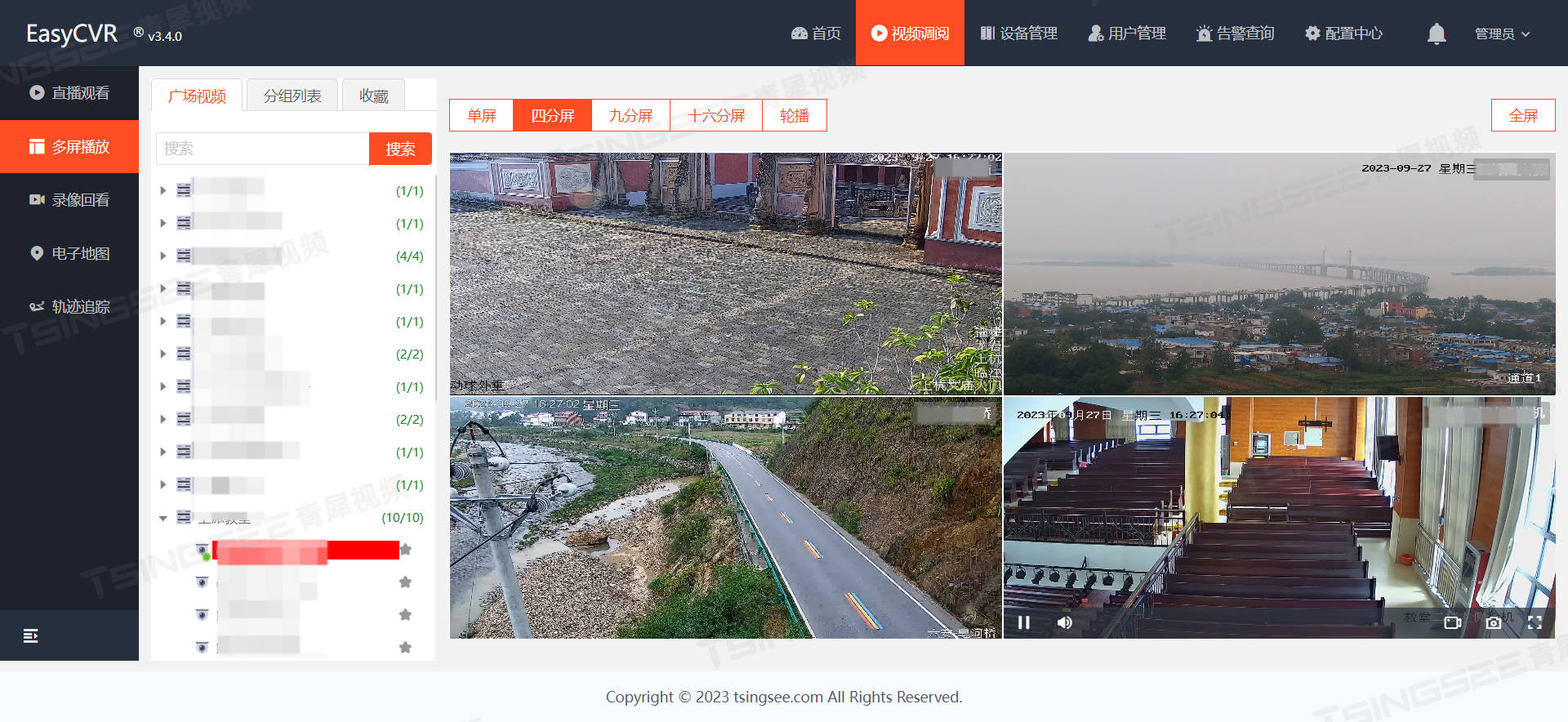Enter fullscreen on classroom video pane

1535,622
